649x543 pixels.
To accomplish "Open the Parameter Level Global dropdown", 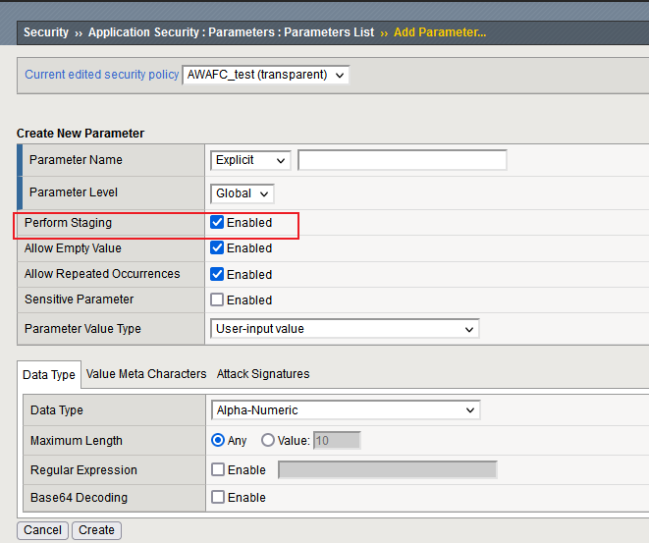I will [242, 194].
